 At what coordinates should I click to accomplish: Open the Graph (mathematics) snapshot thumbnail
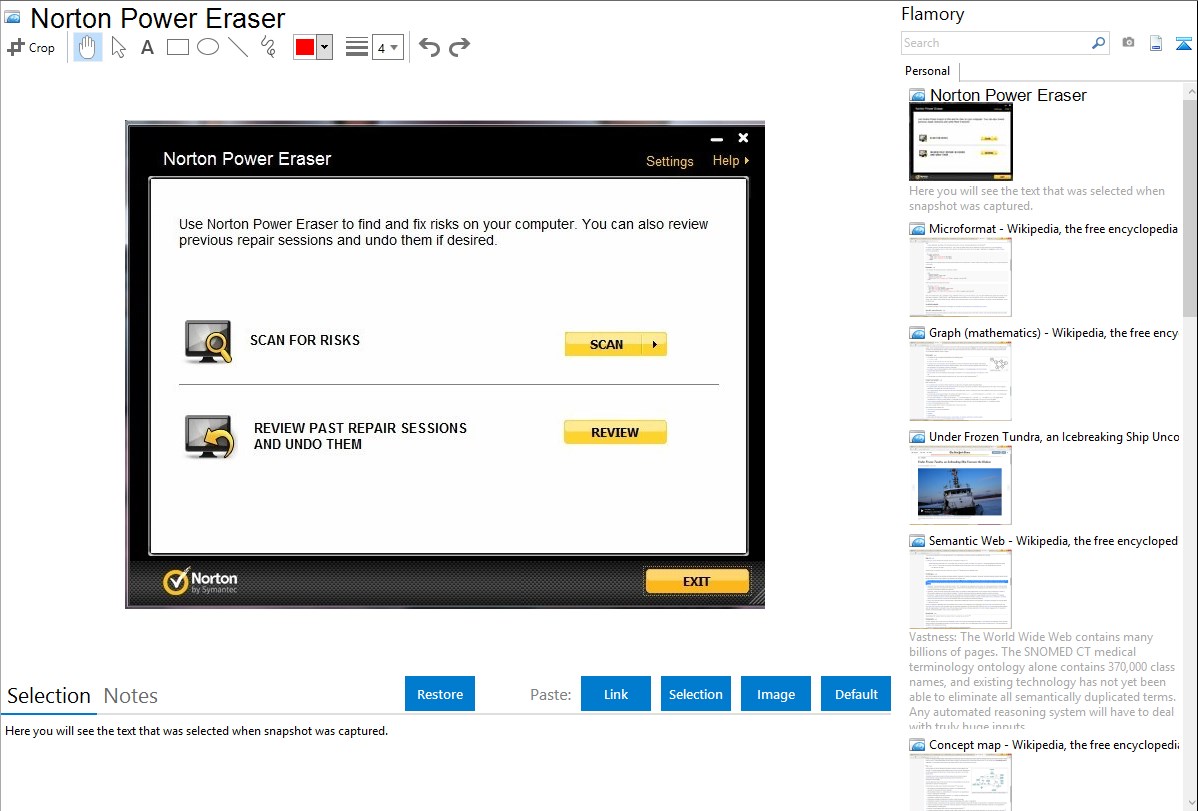coord(960,381)
